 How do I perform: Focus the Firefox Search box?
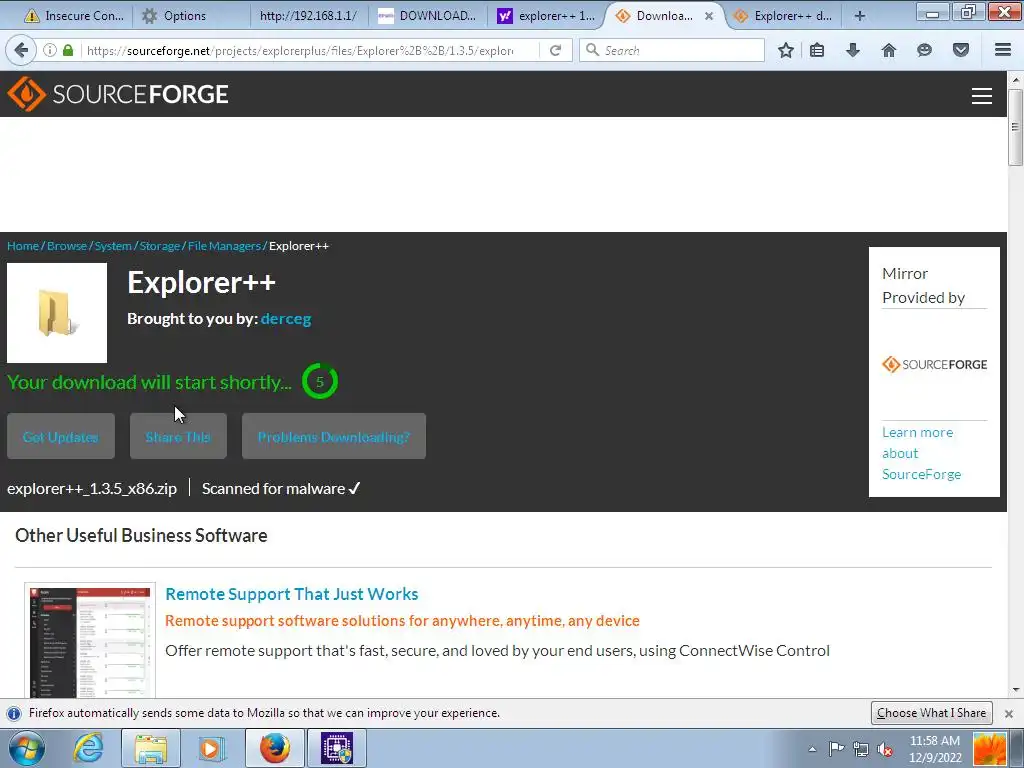672,50
